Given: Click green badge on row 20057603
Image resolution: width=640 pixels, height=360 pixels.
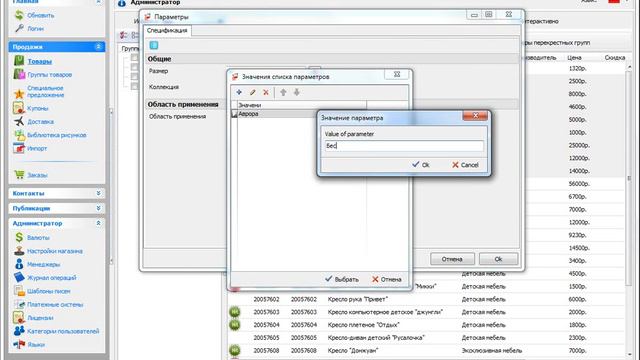Looking at the screenshot, I should point(235,312).
